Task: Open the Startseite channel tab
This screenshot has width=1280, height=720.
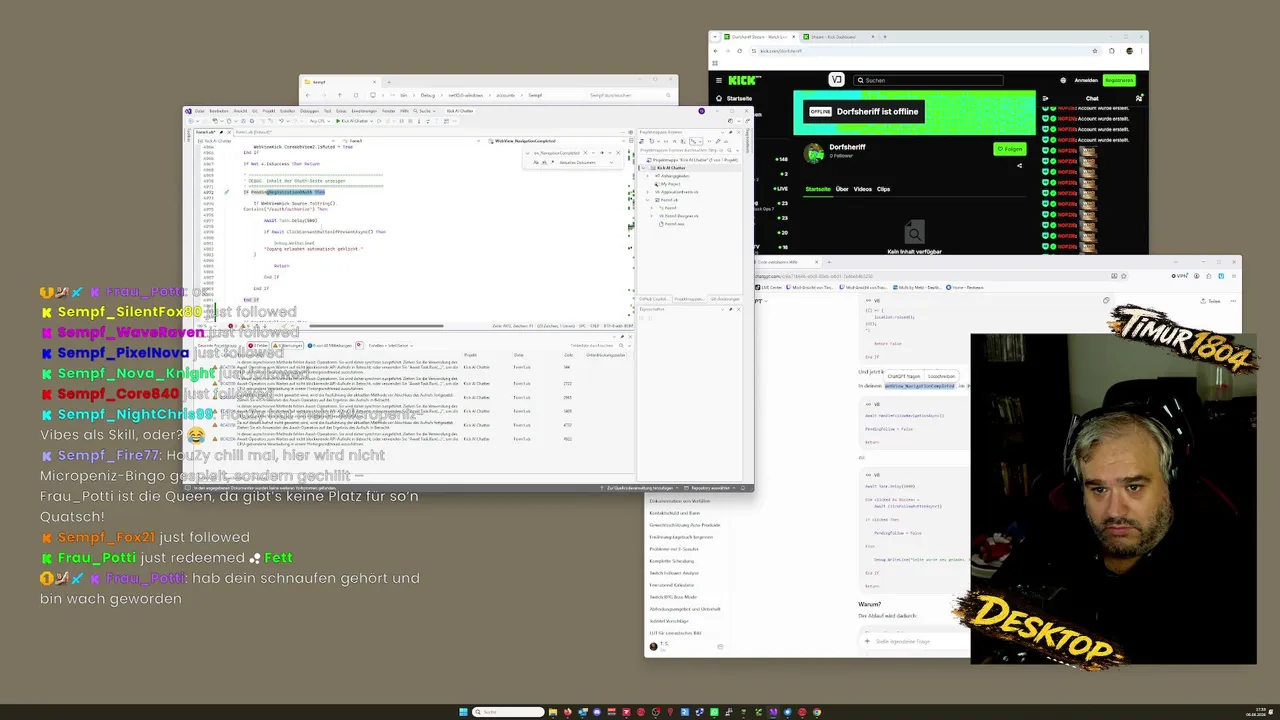Action: (818, 188)
